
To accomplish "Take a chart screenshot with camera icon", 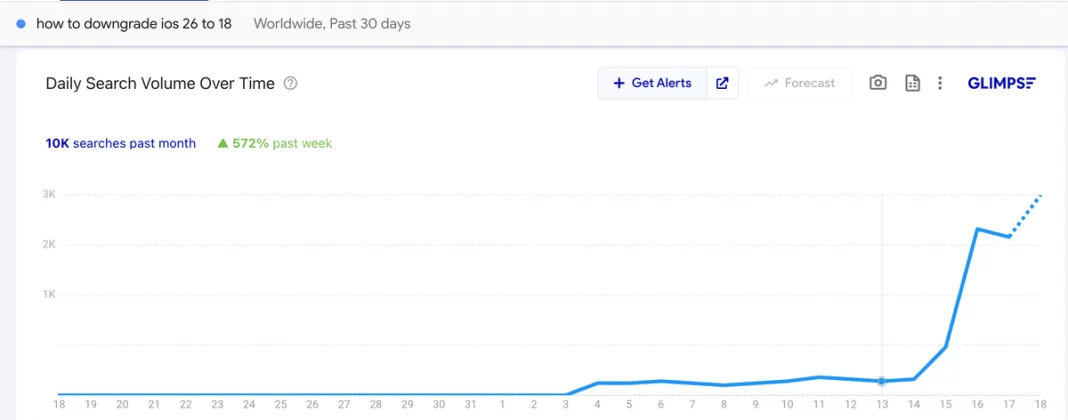I will (x=878, y=83).
